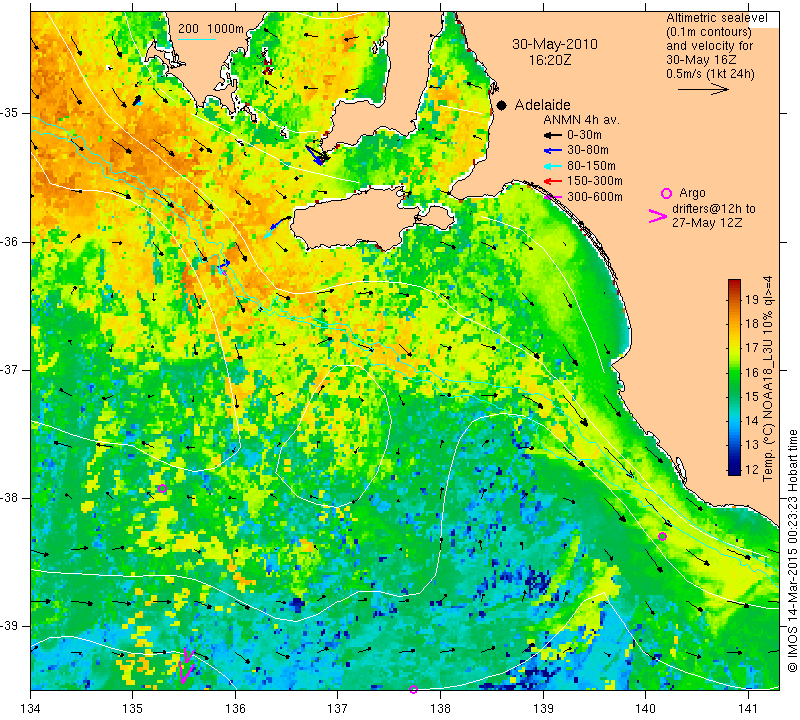Click the 'drifters@12h to' legend text
This screenshot has height=720, width=800.
tap(713, 209)
